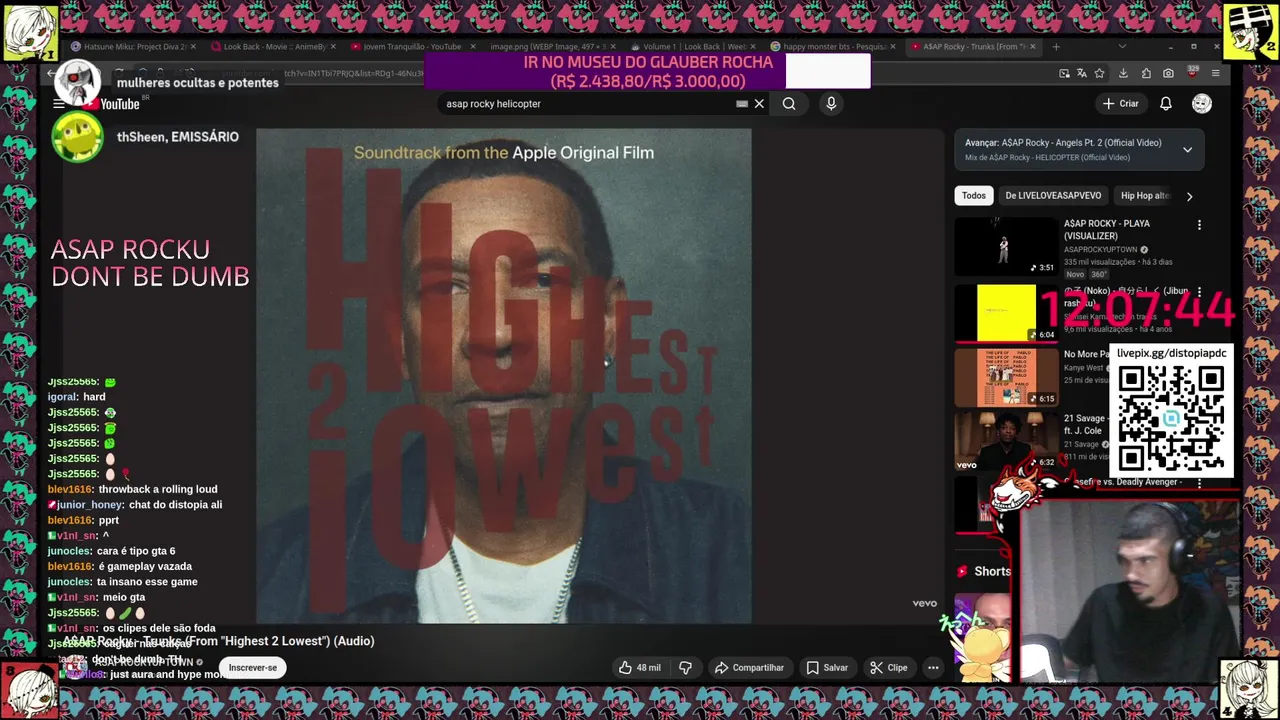The height and width of the screenshot is (720, 1280).
Task: Close the happy monster bts tab
Action: pyautogui.click(x=893, y=46)
